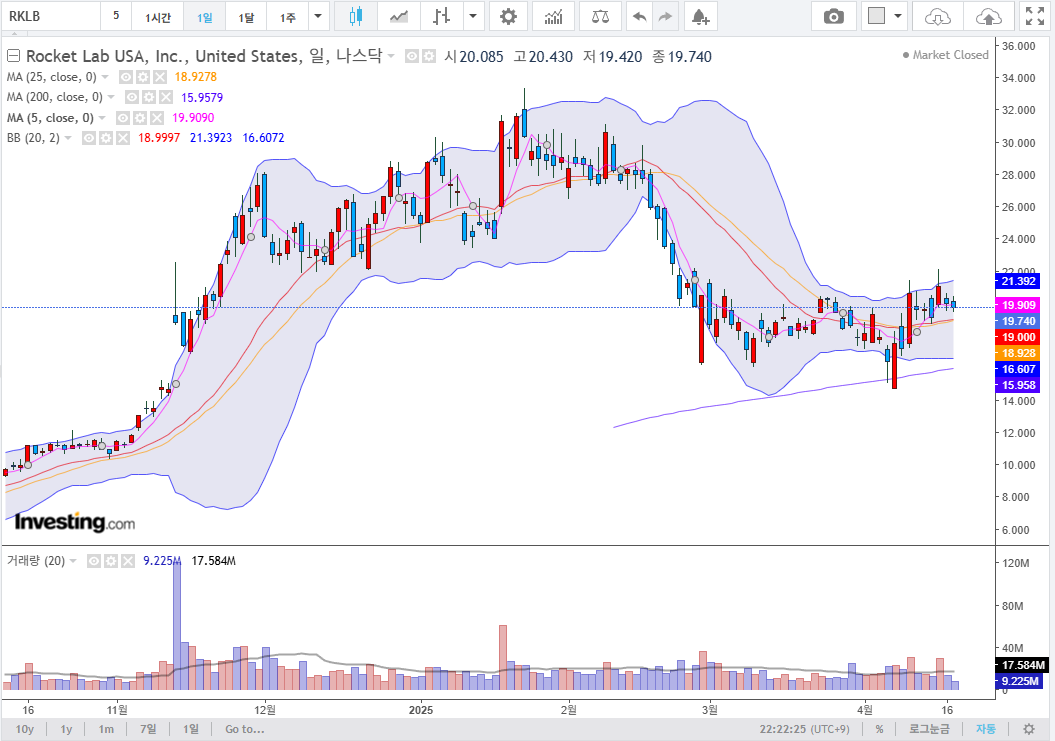Expand MA (5, close, 0) legend dropdown
This screenshot has width=1055, height=741.
tap(102, 118)
